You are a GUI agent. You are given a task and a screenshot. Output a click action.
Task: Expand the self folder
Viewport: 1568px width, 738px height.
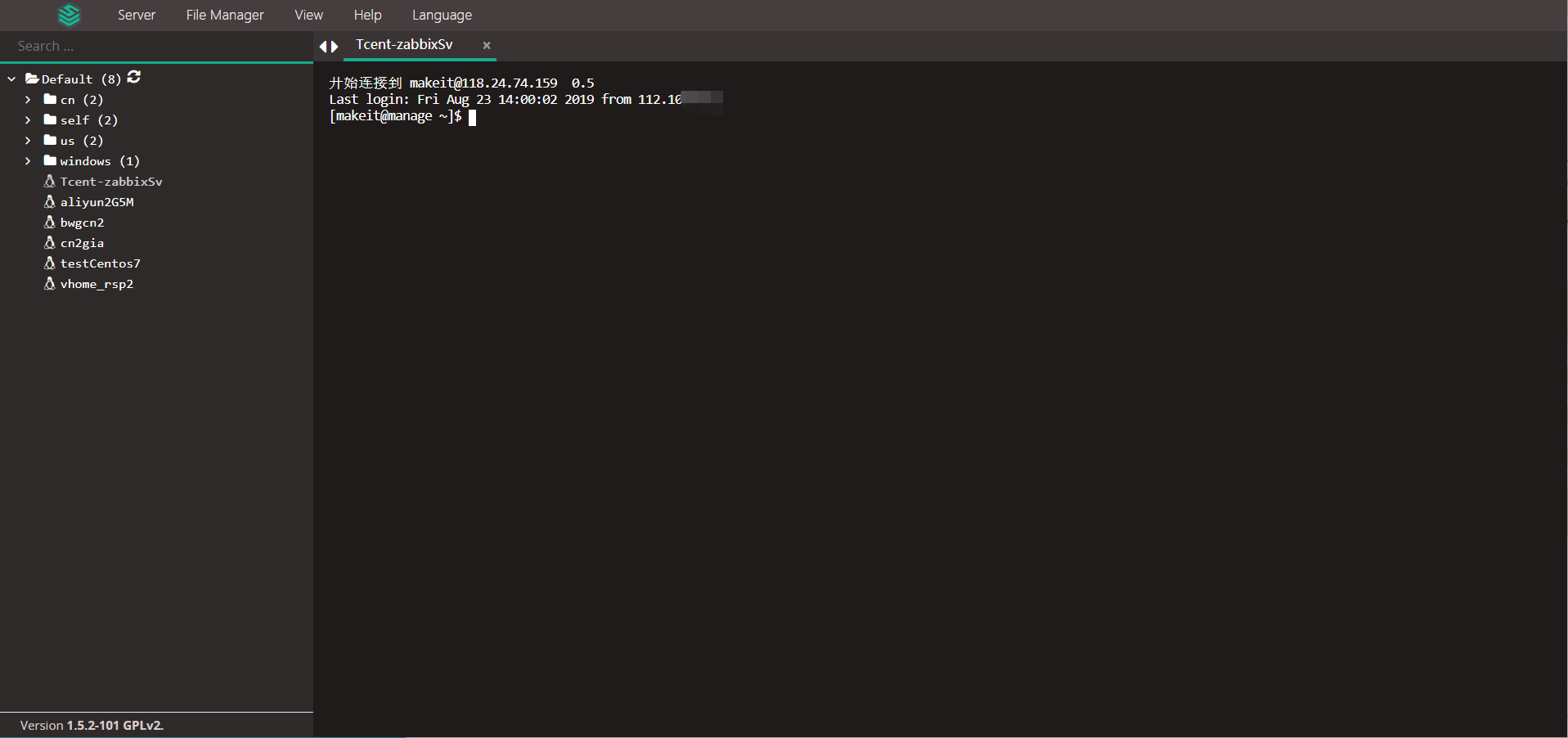28,120
